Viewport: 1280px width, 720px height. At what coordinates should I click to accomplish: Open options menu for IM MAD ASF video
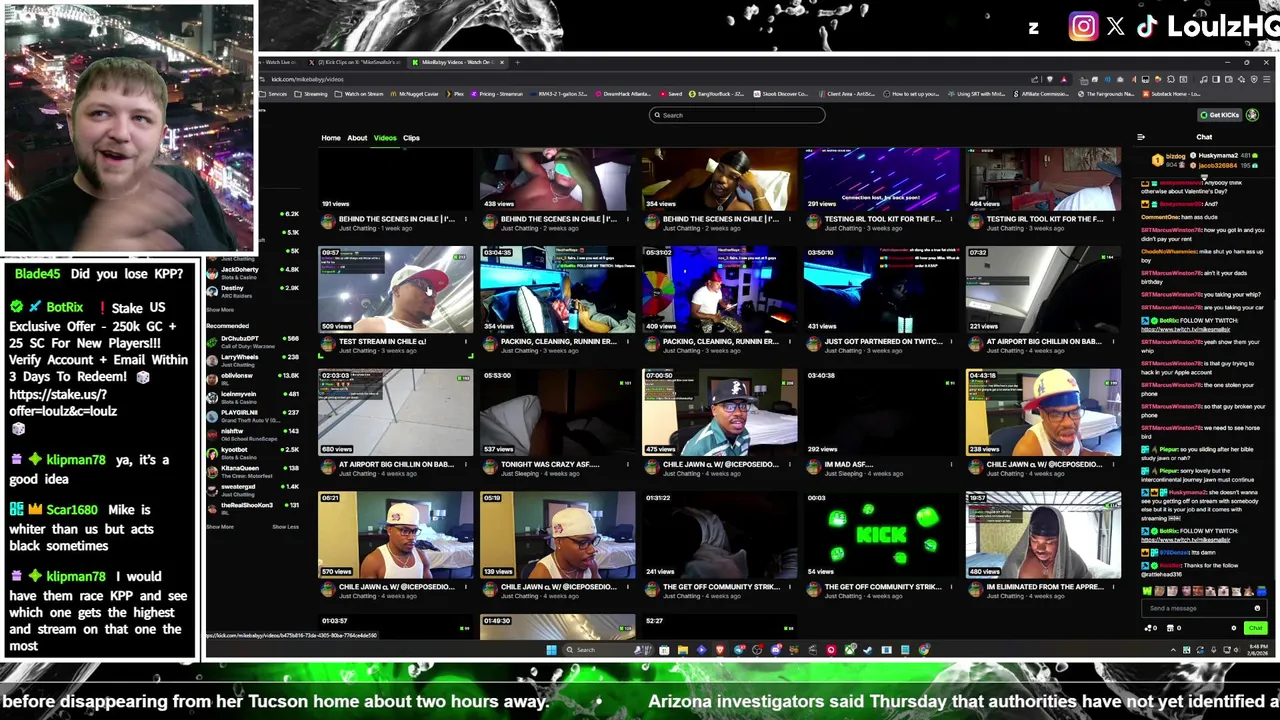(952, 464)
